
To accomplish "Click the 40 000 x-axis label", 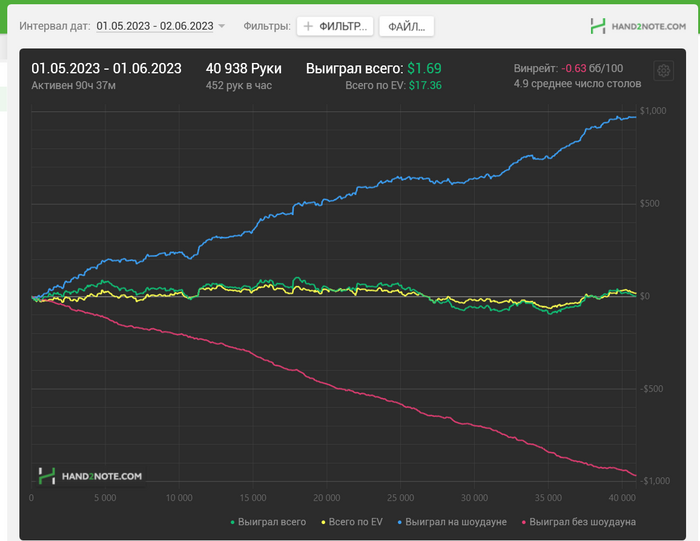I will pyautogui.click(x=622, y=498).
